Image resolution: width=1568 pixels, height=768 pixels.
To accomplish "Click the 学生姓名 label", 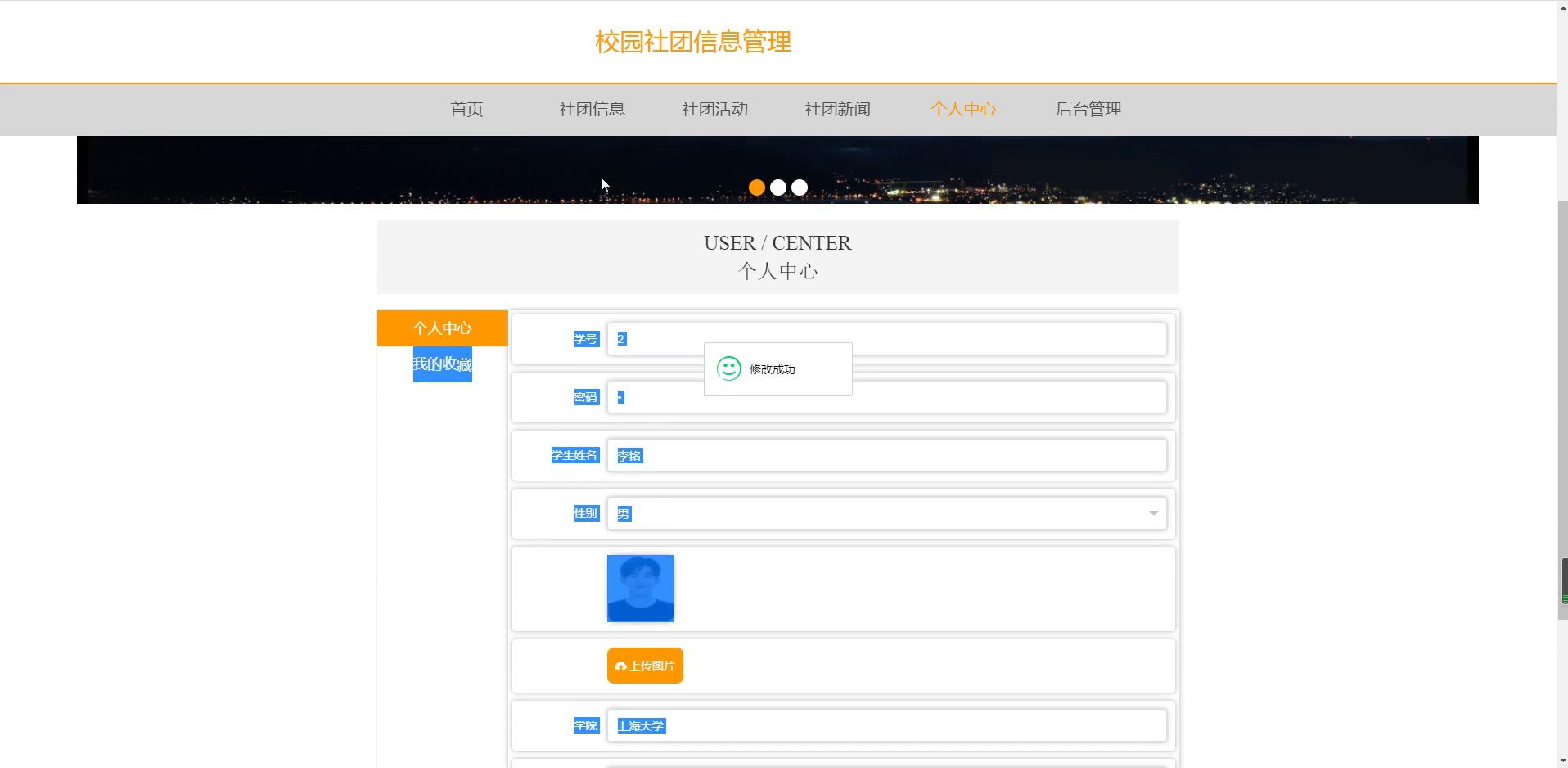I will (574, 455).
